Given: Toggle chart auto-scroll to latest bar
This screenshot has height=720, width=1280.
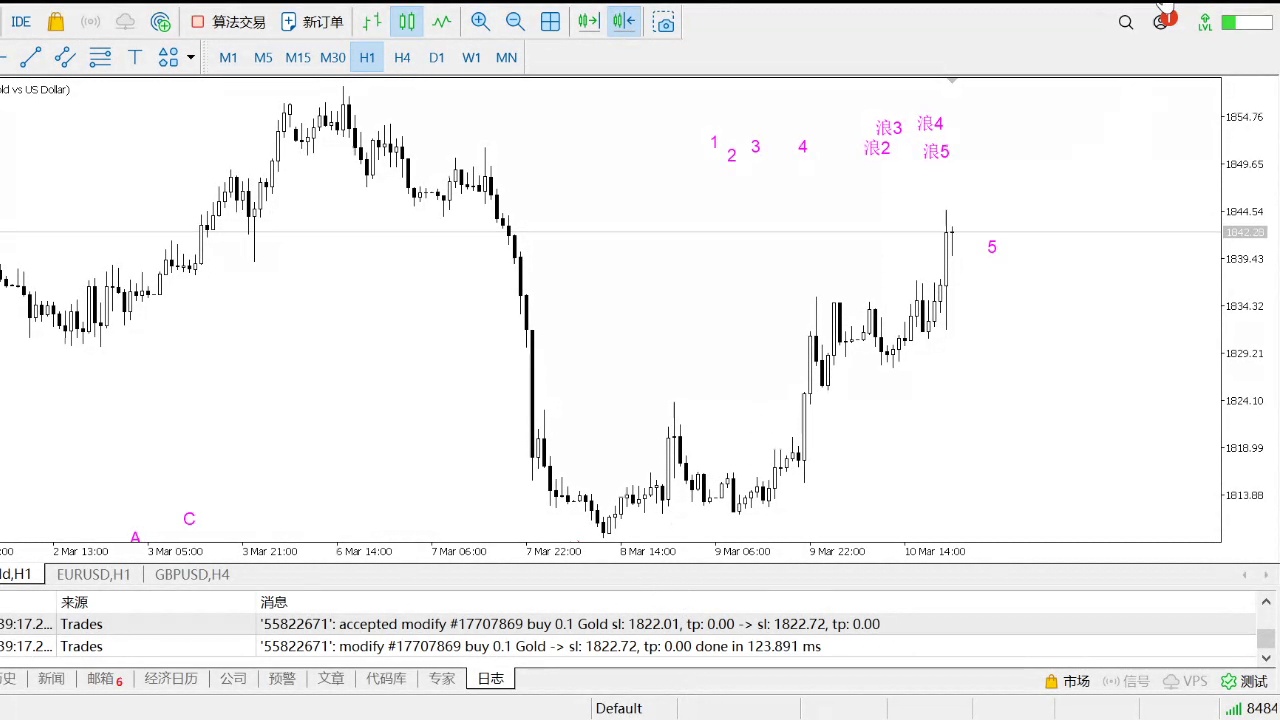Looking at the screenshot, I should click(x=589, y=22).
